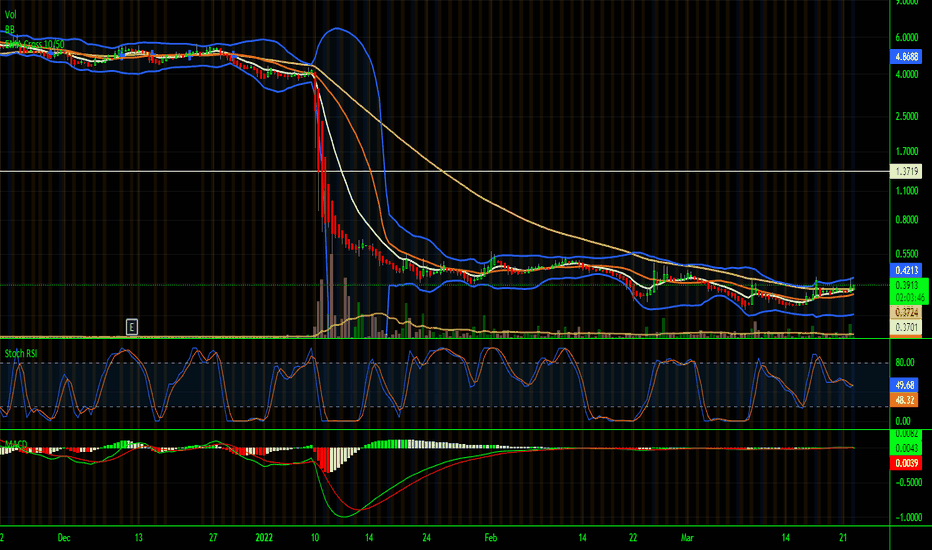932x550 pixels.
Task: Click the 10 date label on time axis
Action: coord(315,538)
